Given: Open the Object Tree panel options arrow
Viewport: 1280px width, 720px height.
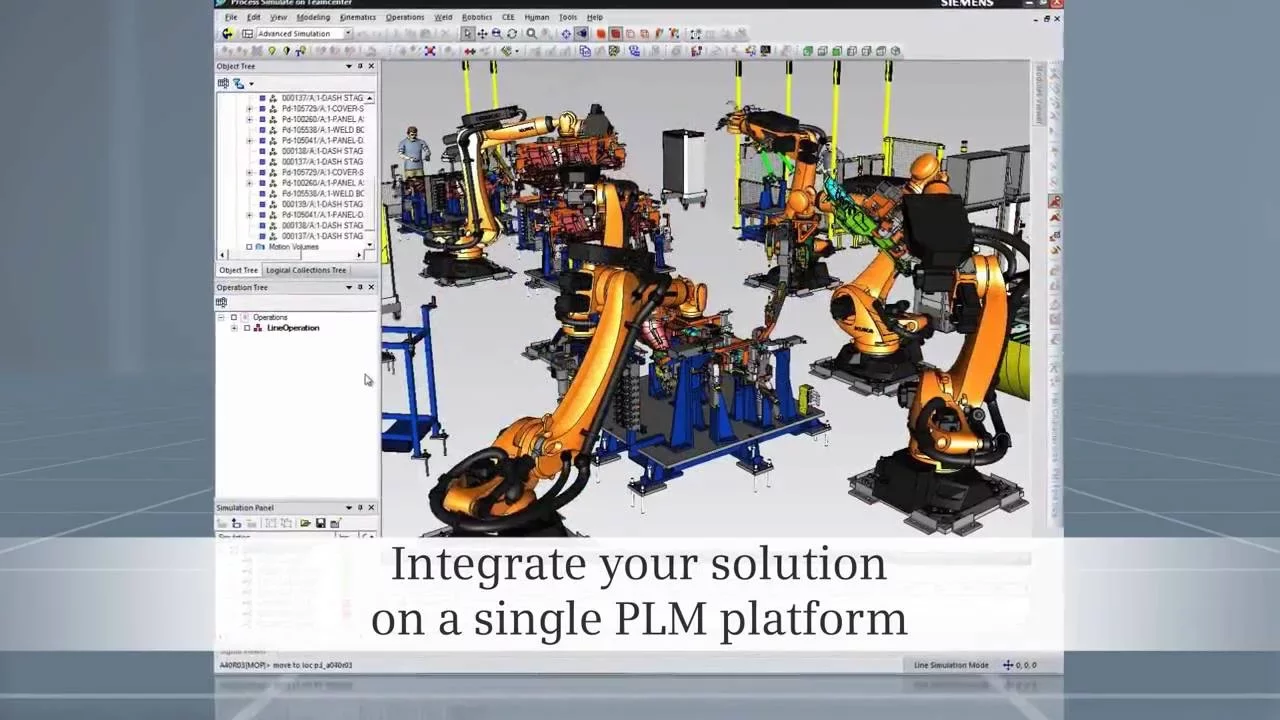Looking at the screenshot, I should click(x=349, y=66).
